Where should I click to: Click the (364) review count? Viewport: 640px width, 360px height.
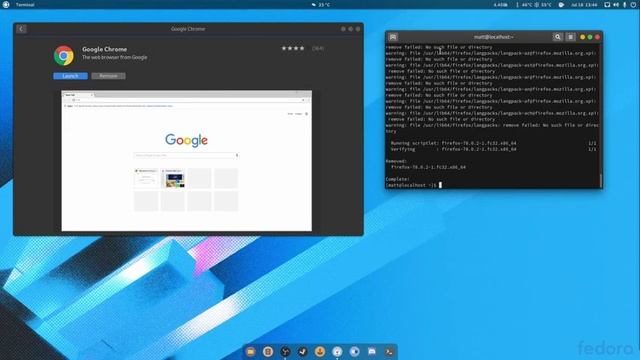(x=318, y=48)
